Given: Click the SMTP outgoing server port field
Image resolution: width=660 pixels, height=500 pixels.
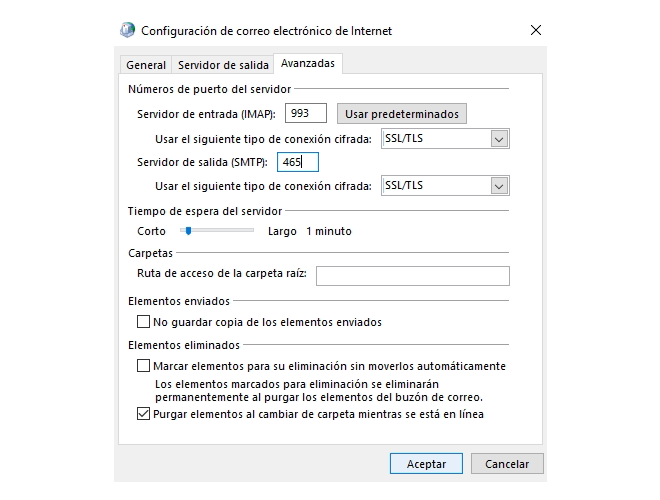Looking at the screenshot, I should pos(298,162).
